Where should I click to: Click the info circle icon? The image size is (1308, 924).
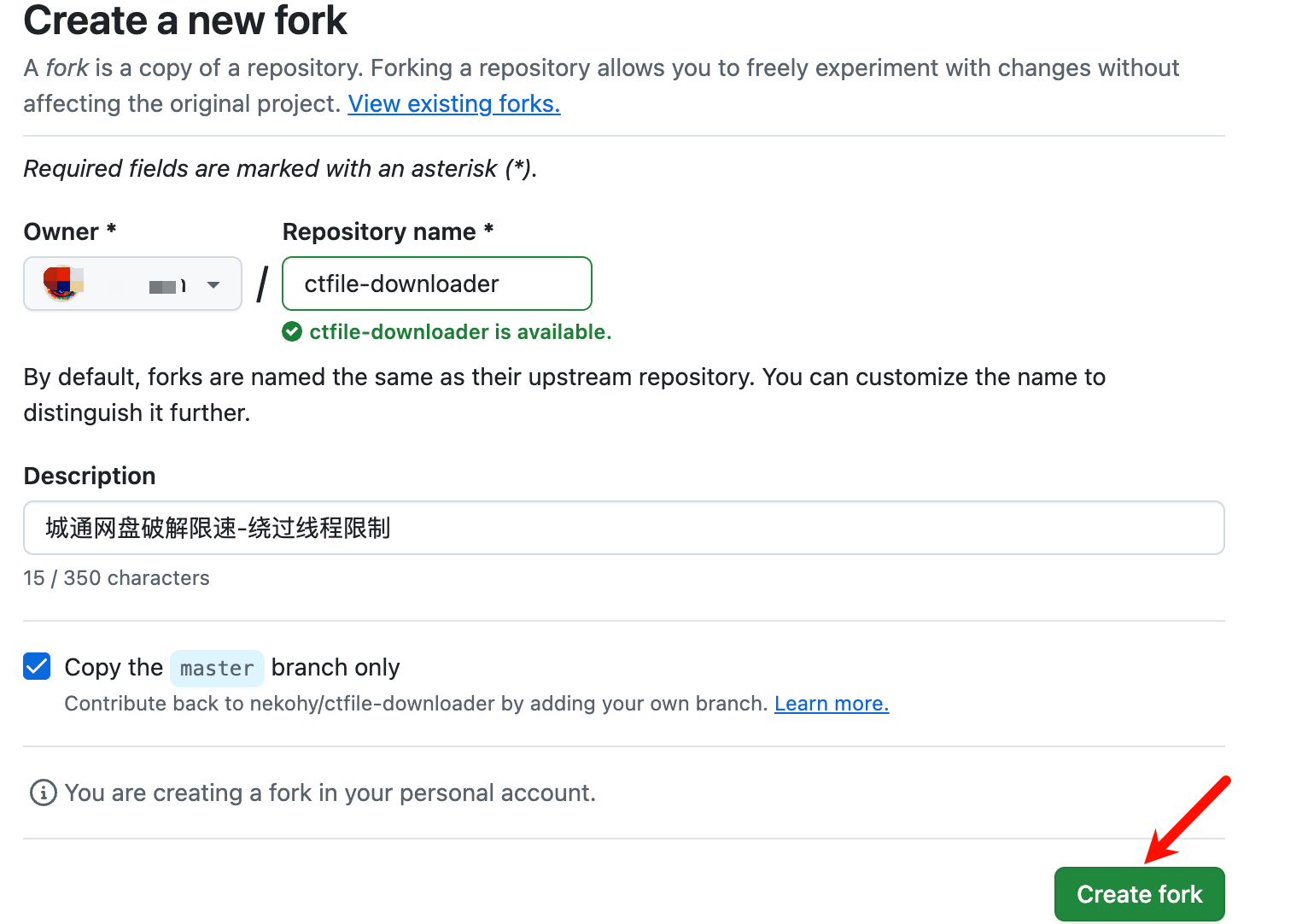(x=44, y=792)
